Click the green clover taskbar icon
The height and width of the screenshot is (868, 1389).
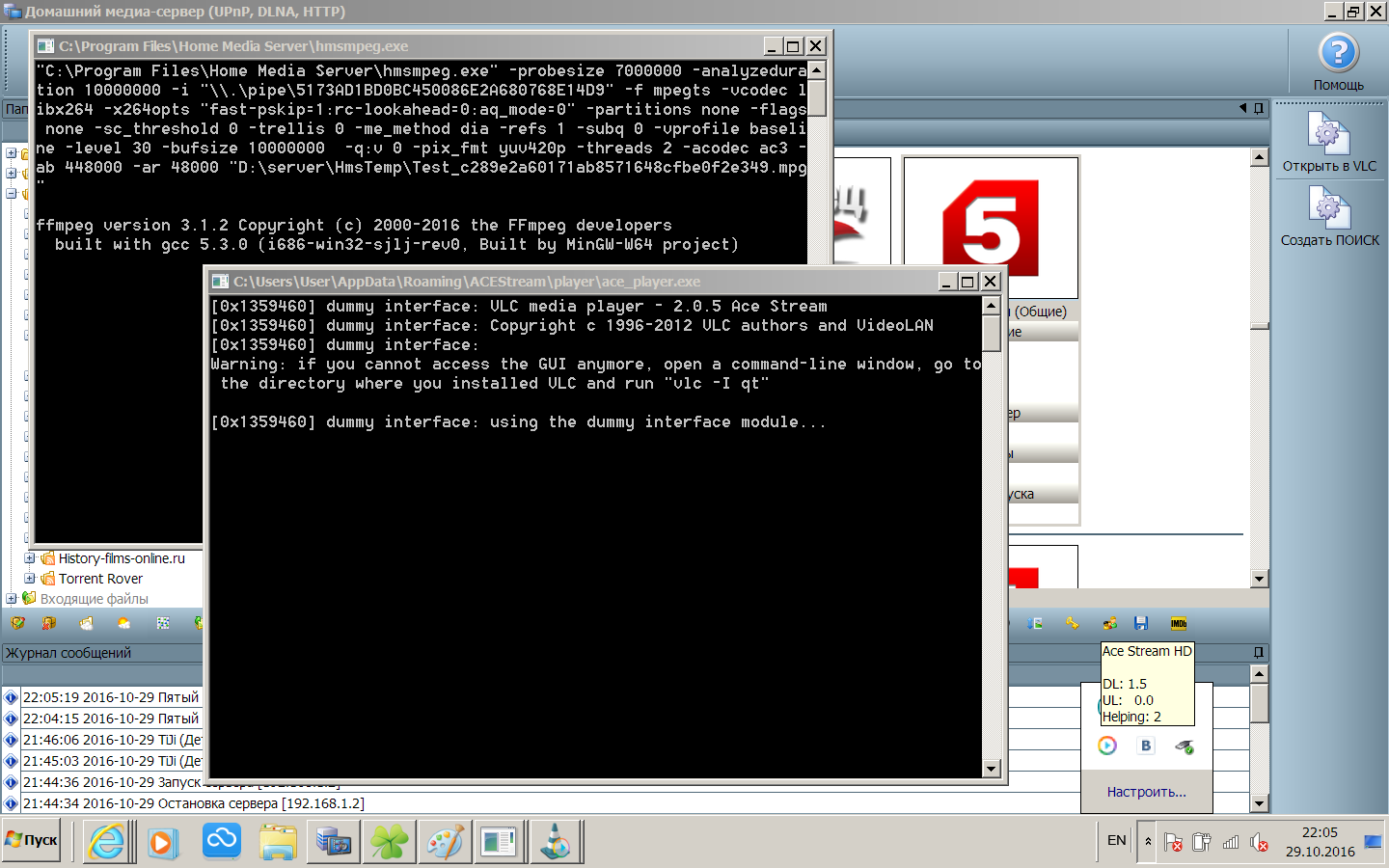coord(390,843)
